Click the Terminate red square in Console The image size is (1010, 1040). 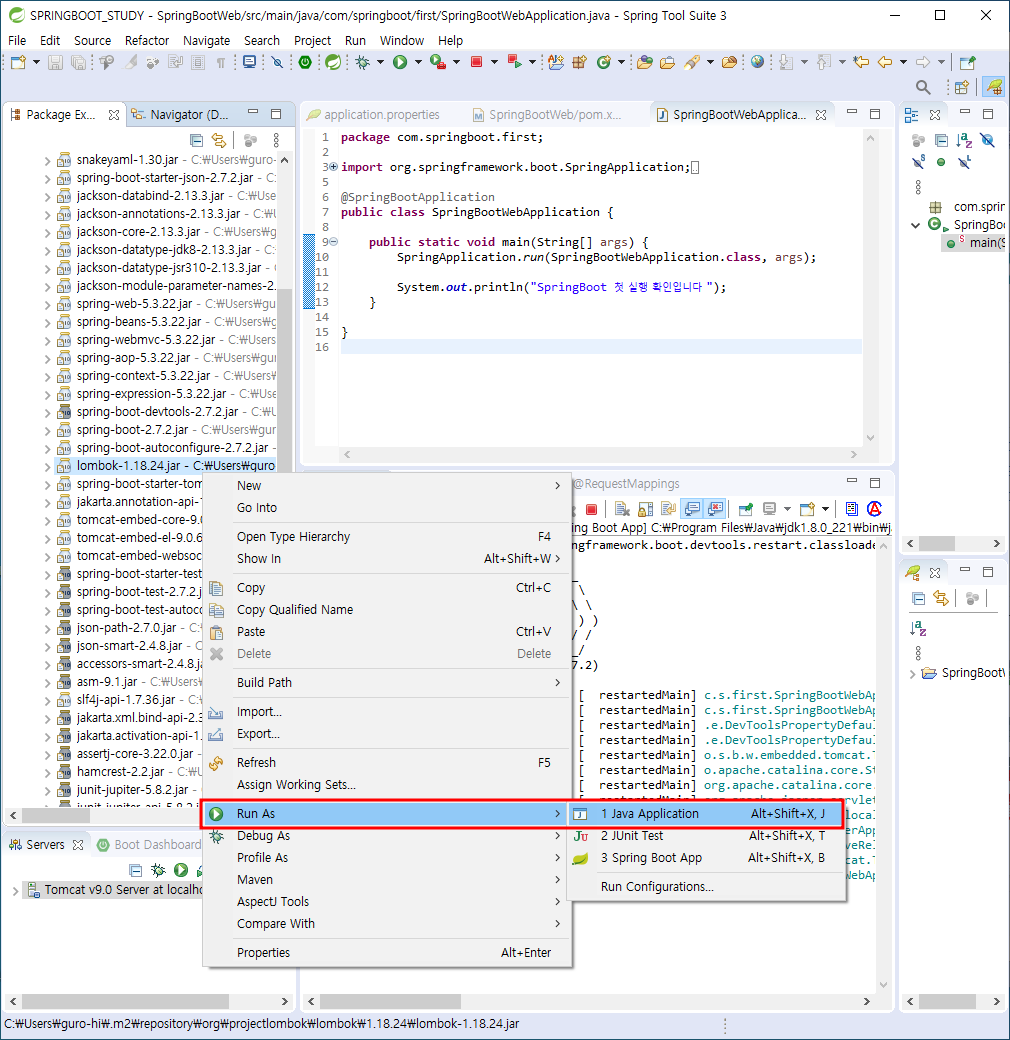coord(592,509)
